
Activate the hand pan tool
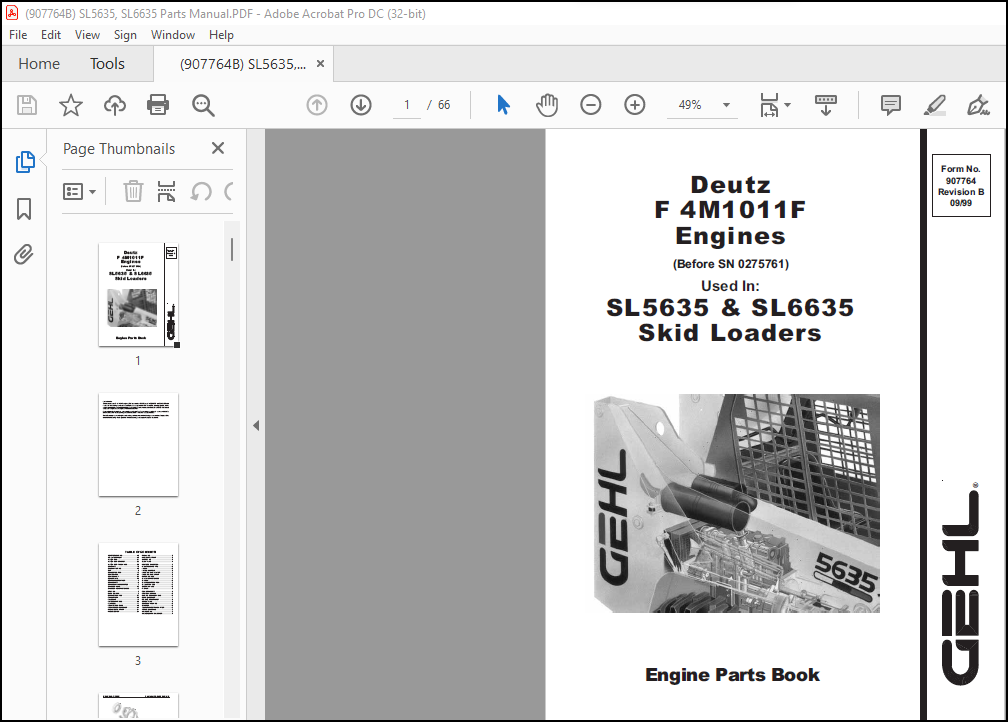[x=547, y=105]
